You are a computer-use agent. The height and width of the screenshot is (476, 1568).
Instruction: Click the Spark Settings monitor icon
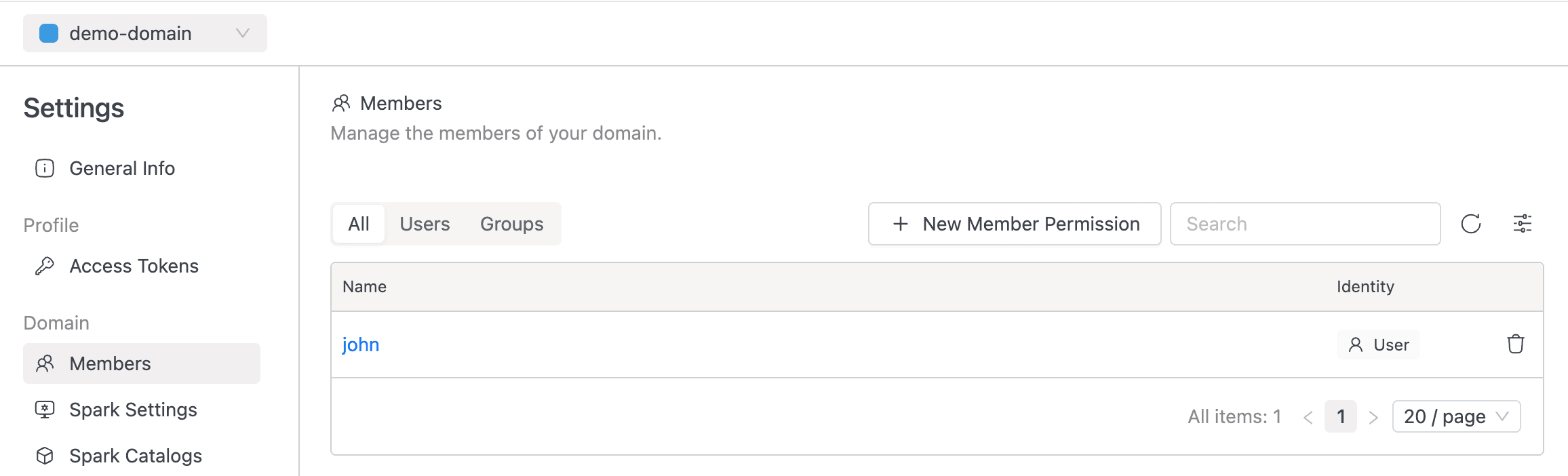click(x=45, y=410)
